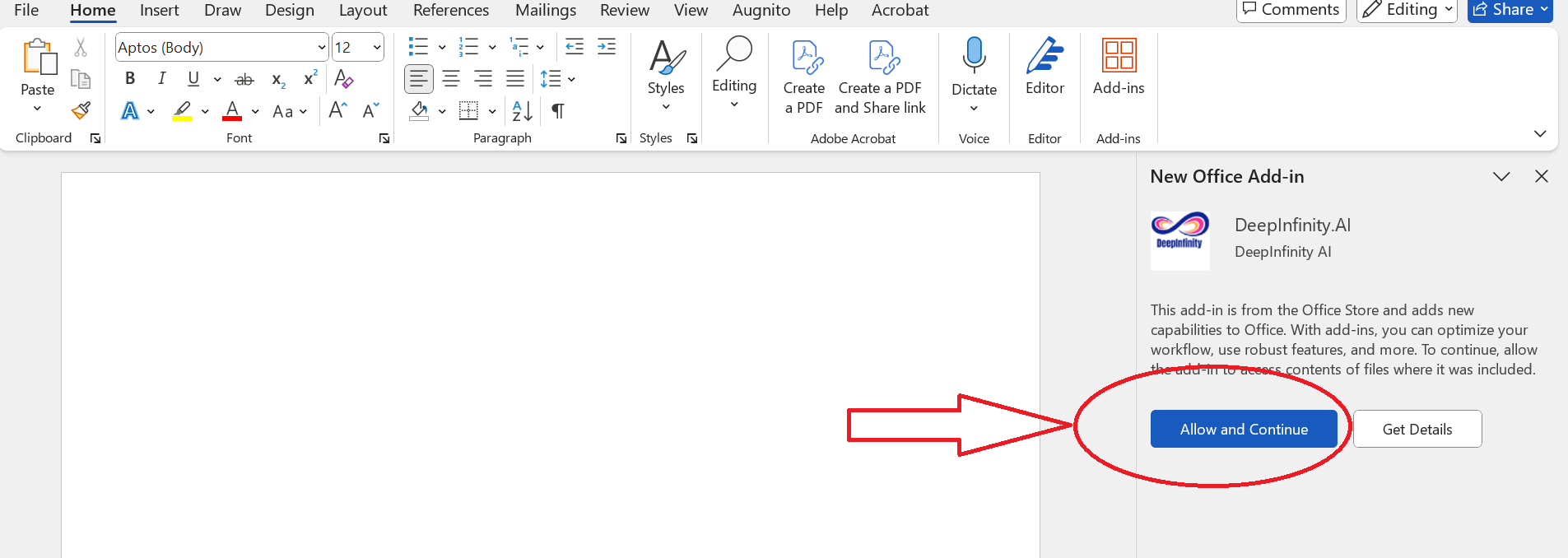Toggle Italic formatting
Image resolution: width=1568 pixels, height=558 pixels.
pyautogui.click(x=162, y=79)
